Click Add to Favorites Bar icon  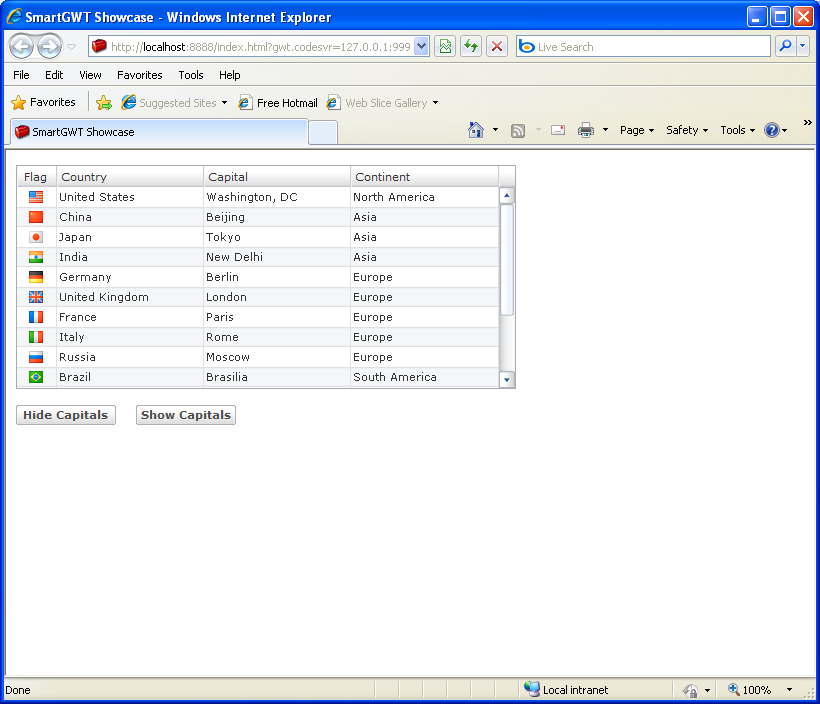coord(104,103)
